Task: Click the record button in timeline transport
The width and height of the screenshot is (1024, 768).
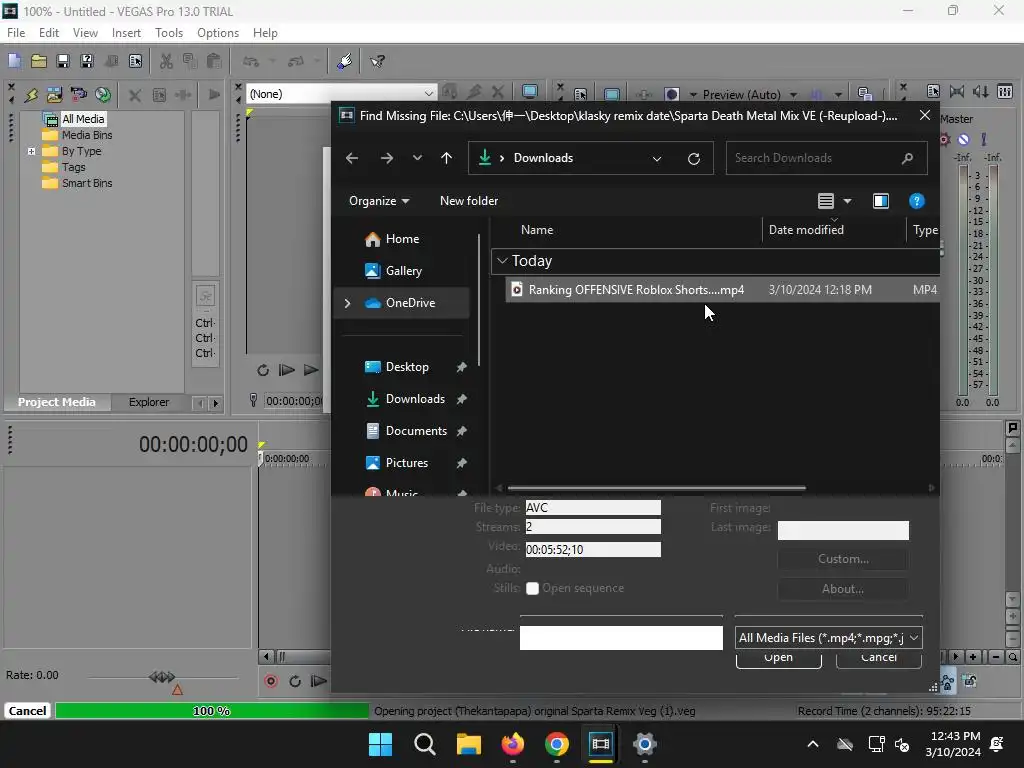Action: coord(271,681)
